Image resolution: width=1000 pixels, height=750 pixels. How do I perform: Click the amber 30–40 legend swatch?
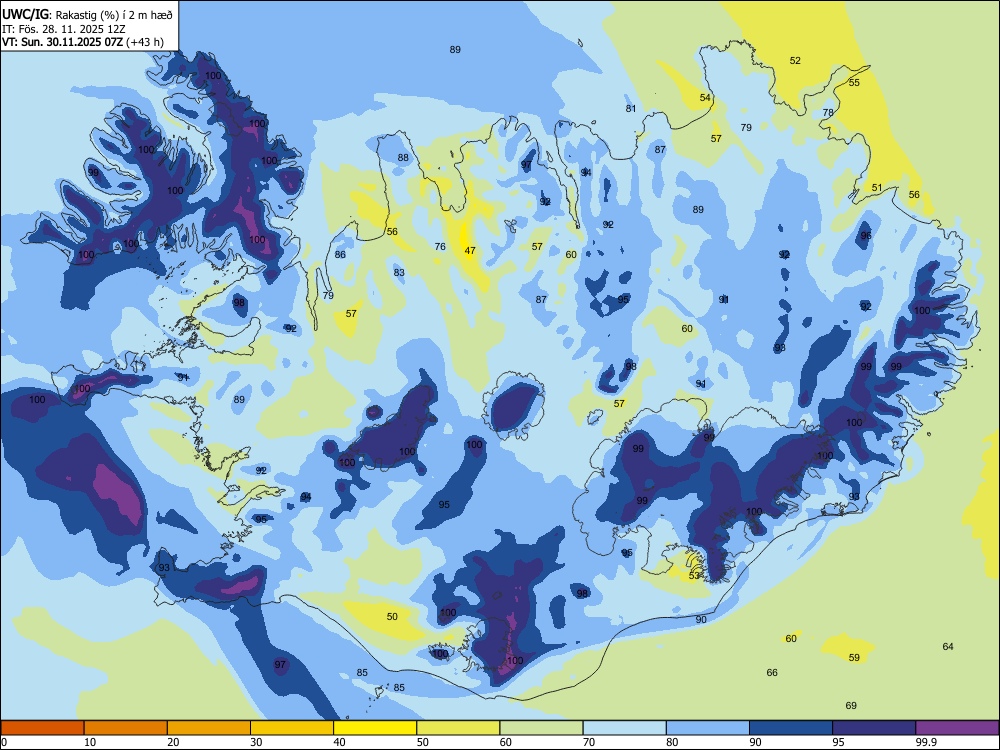(292, 728)
